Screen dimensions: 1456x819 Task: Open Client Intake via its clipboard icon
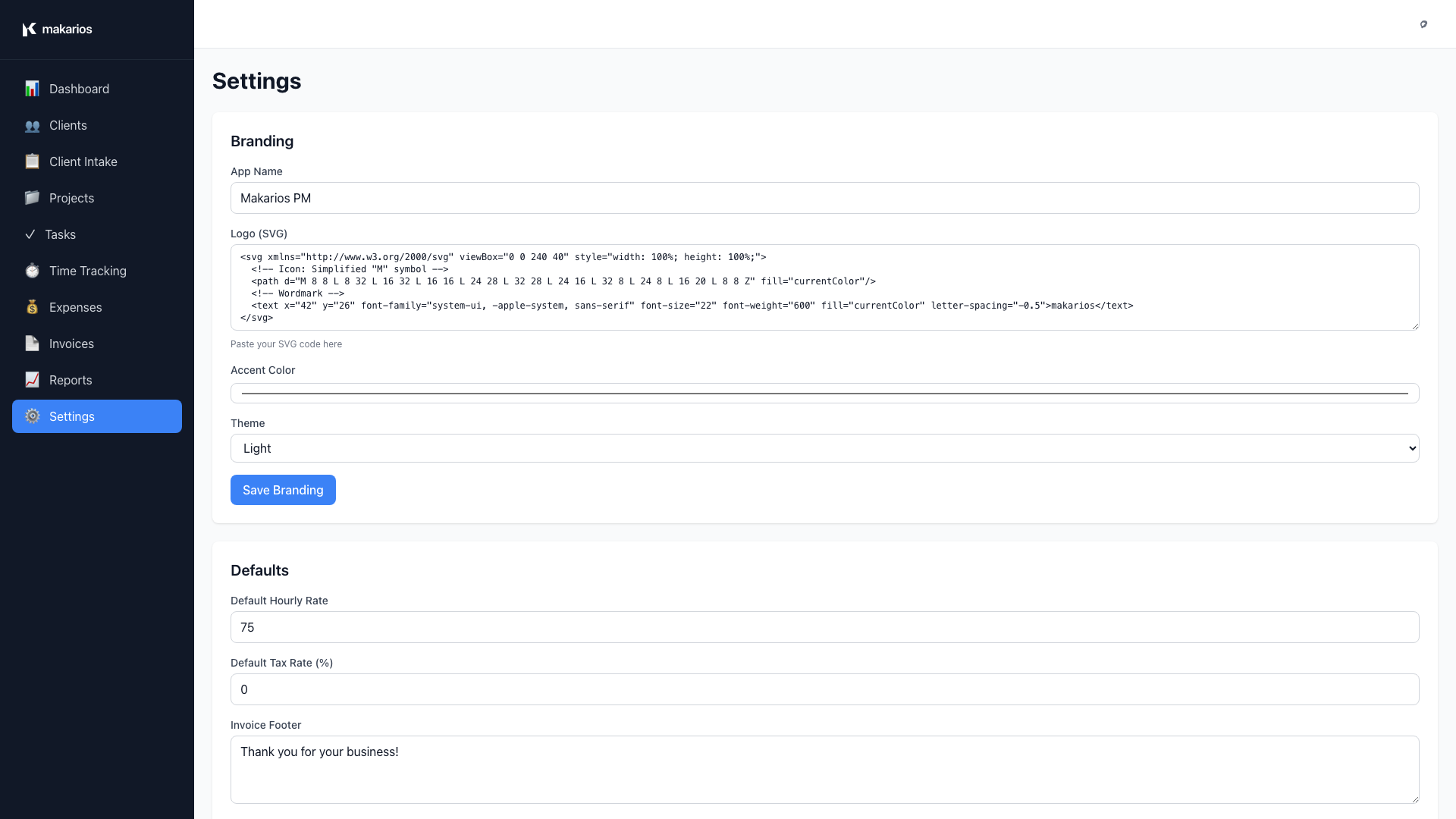point(32,162)
